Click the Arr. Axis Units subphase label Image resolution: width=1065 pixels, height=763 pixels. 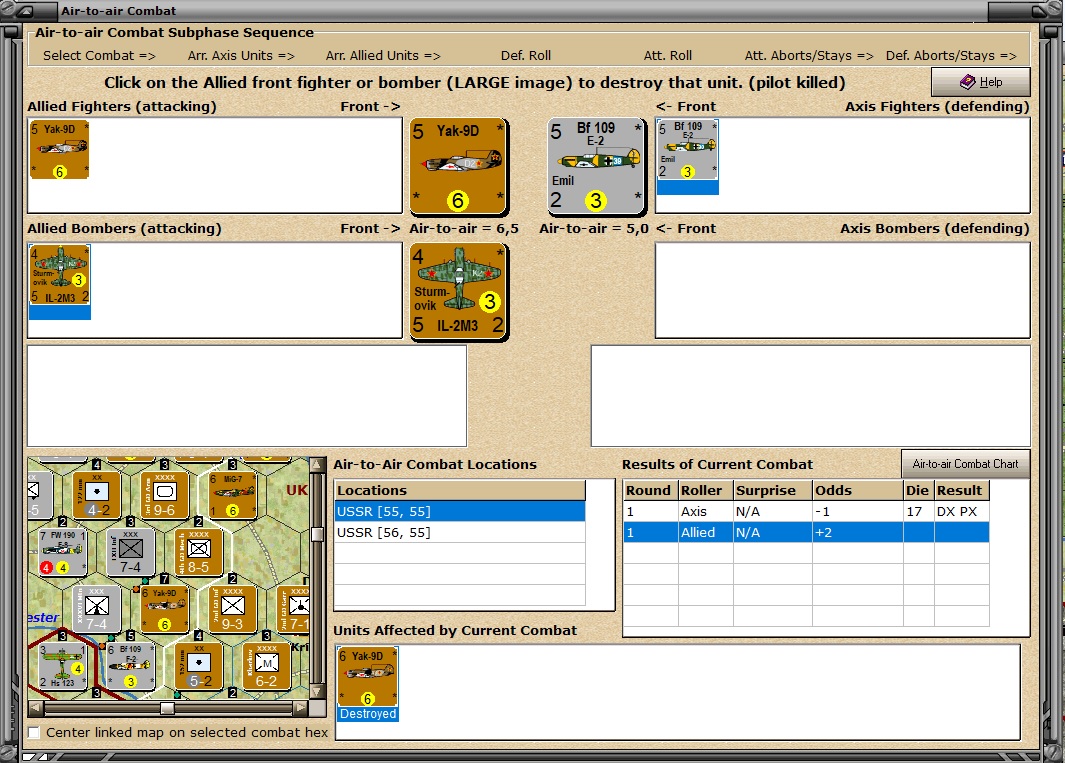click(x=241, y=56)
